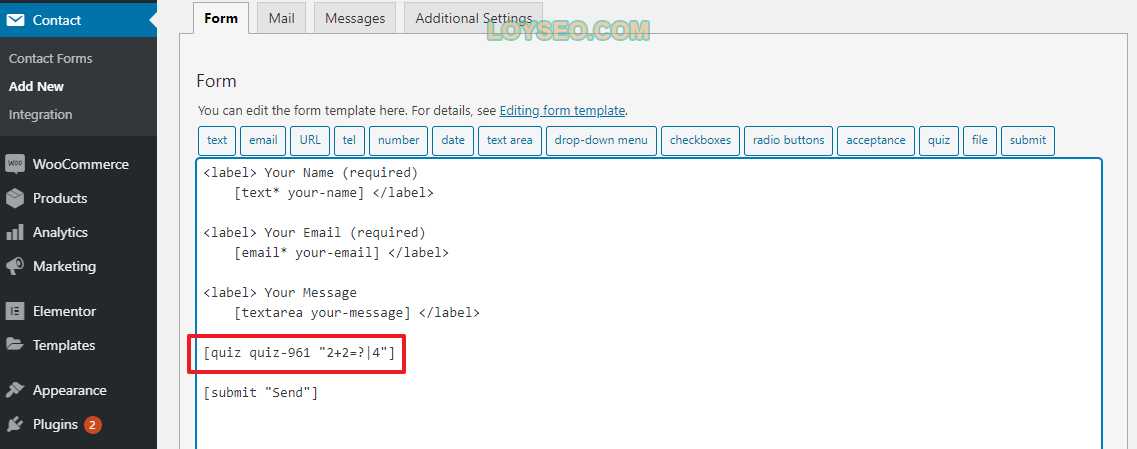Viewport: 1137px width, 449px height.
Task: Click the Plugins update count badge
Action: point(92,424)
